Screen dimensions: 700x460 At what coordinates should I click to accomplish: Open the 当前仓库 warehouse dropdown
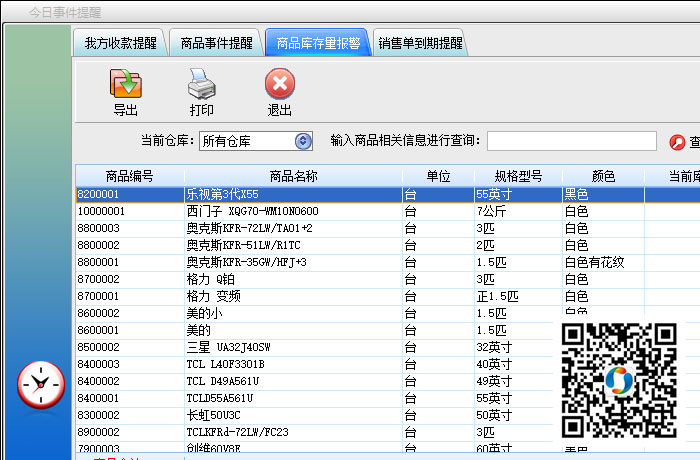click(303, 141)
